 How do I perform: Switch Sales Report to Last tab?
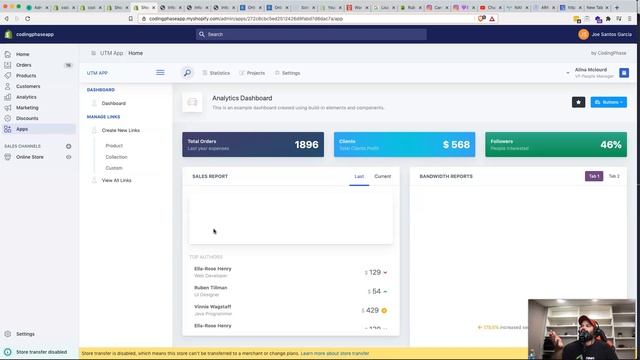359,176
